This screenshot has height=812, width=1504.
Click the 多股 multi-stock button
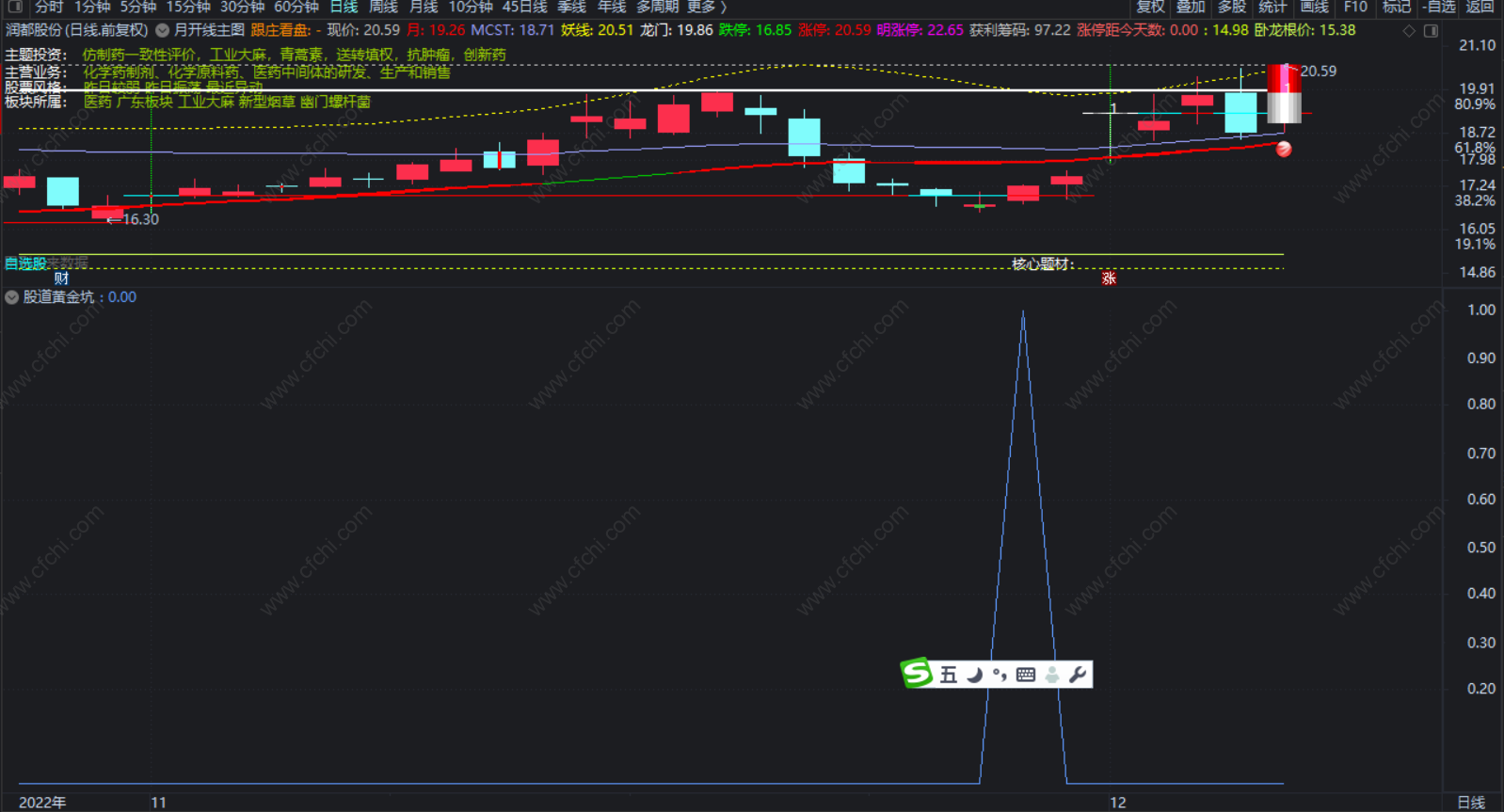point(1232,7)
